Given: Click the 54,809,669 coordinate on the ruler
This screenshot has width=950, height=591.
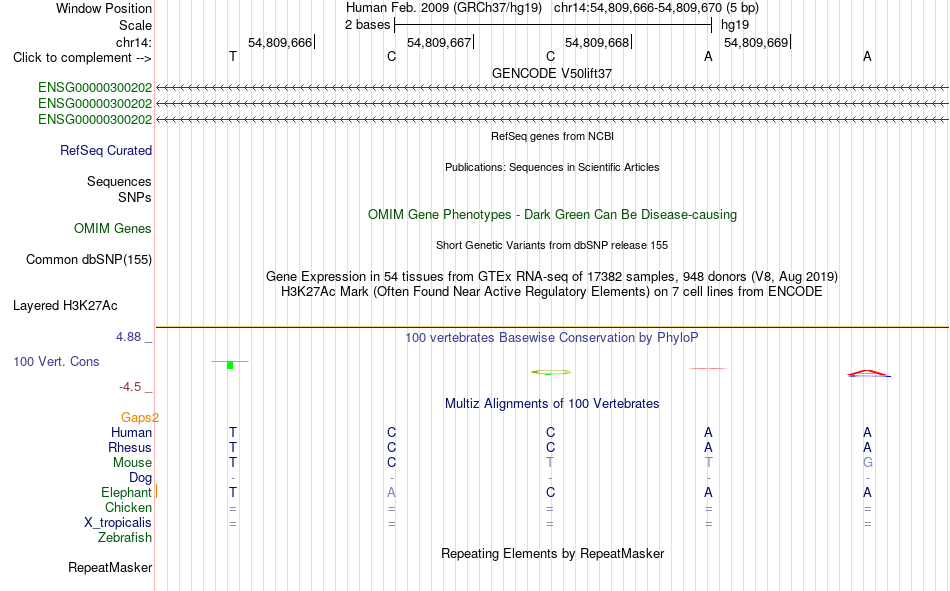Looking at the screenshot, I should pos(756,42).
